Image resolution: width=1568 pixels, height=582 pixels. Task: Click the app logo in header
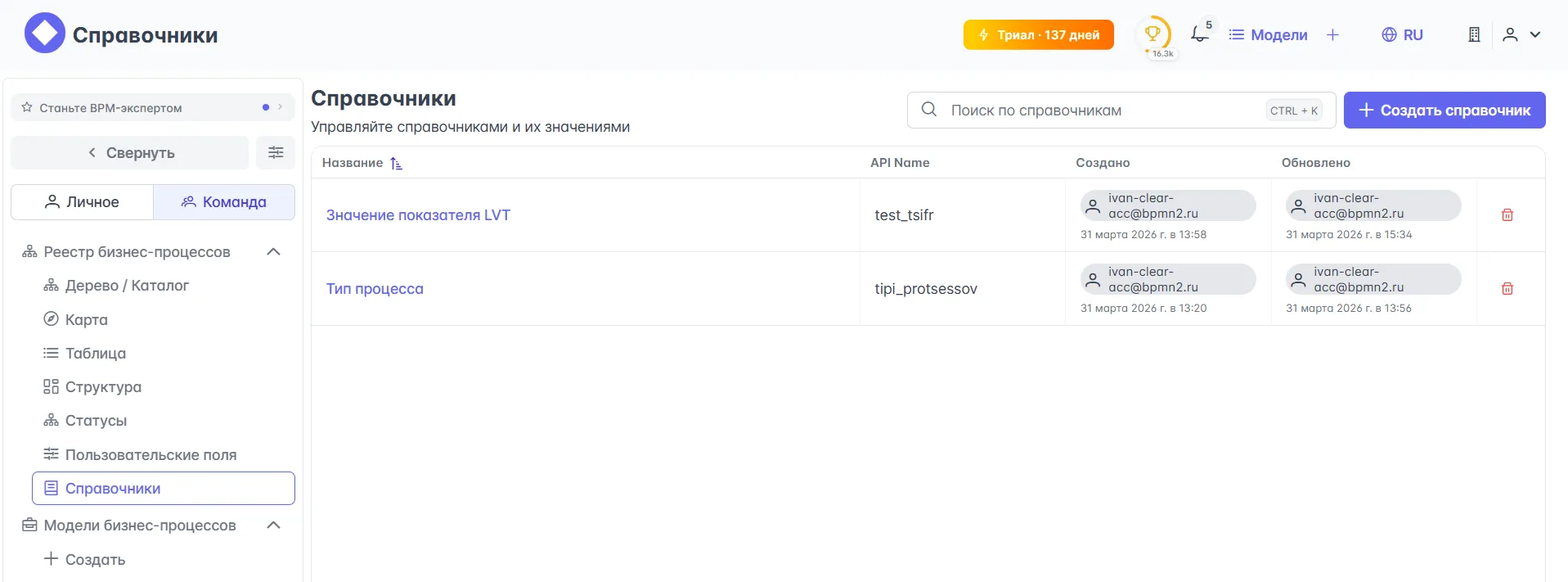point(44,34)
